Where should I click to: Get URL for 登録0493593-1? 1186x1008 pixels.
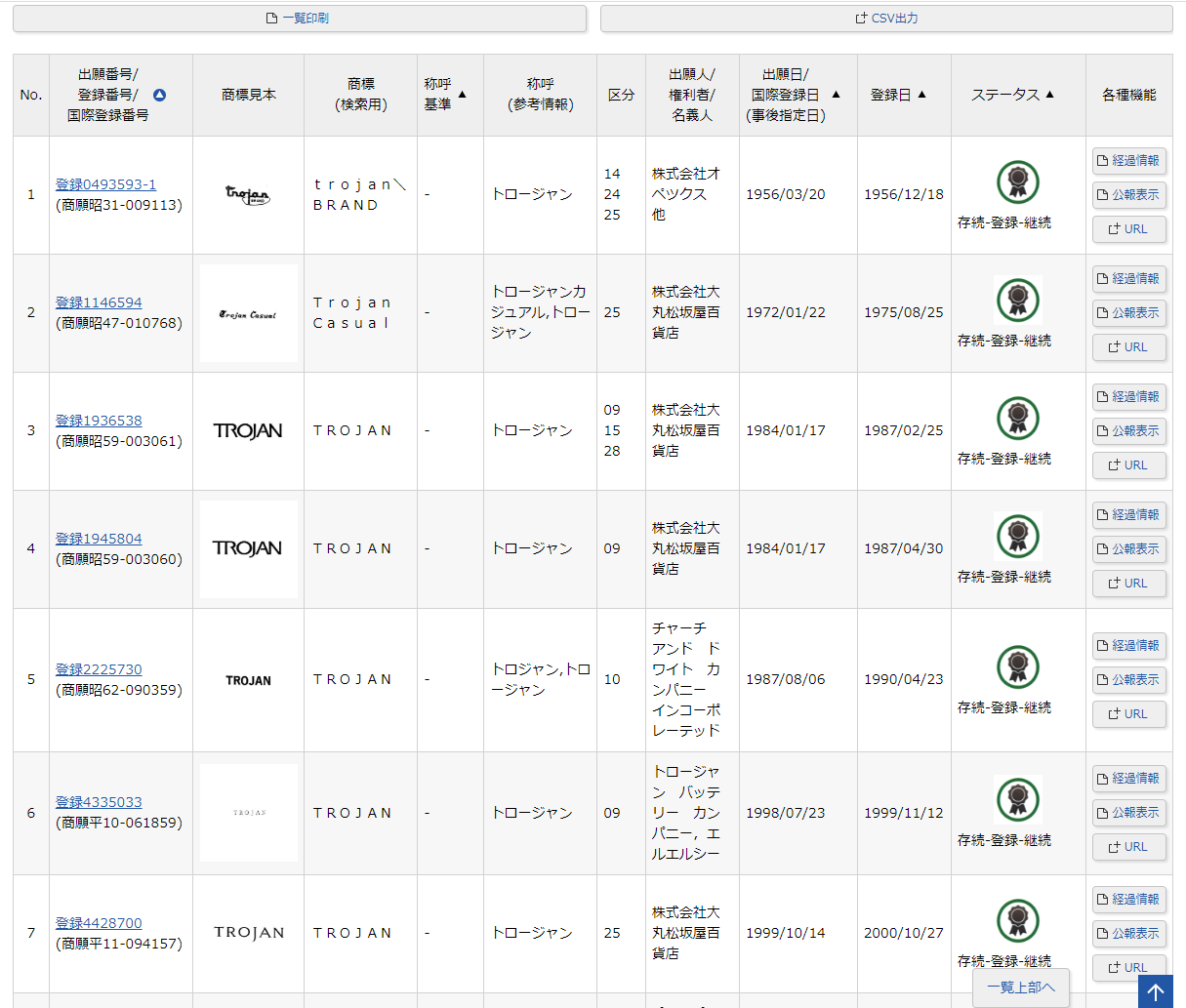pyautogui.click(x=1129, y=229)
